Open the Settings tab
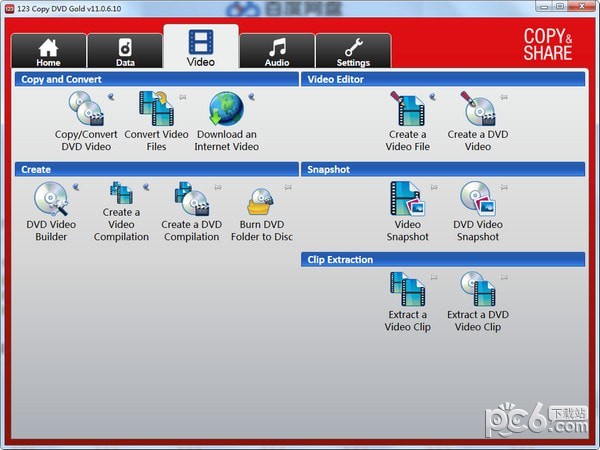This screenshot has width=600, height=450. tap(353, 51)
